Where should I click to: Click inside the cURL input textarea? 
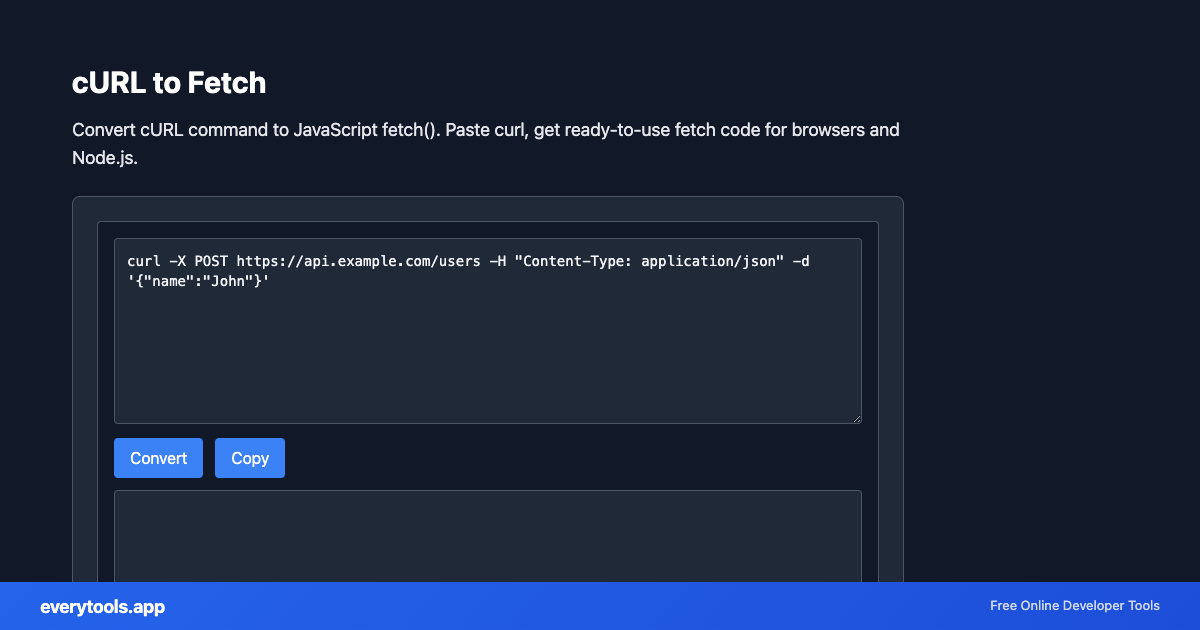pos(488,350)
